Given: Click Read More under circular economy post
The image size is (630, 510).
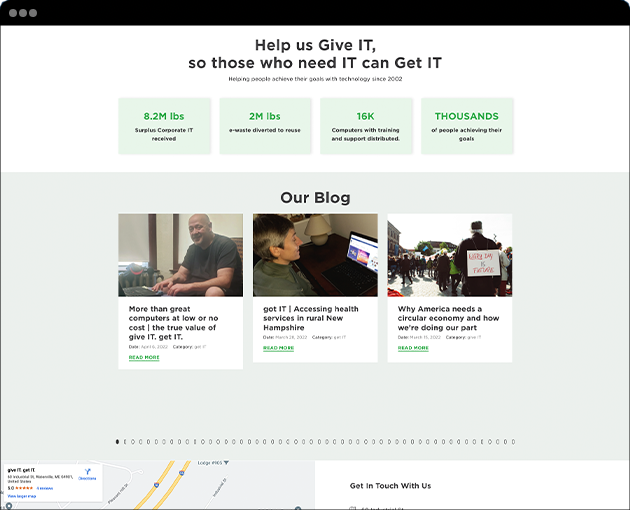Looking at the screenshot, I should (x=413, y=348).
